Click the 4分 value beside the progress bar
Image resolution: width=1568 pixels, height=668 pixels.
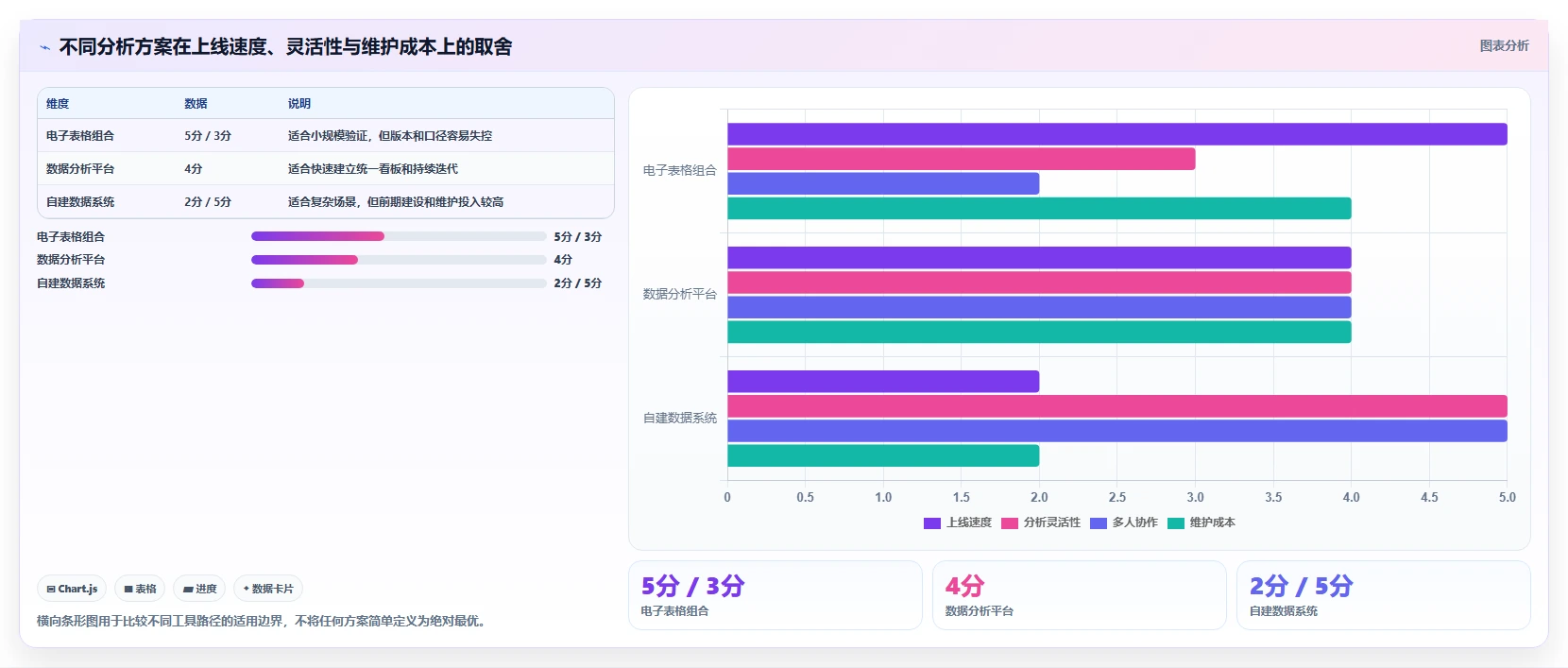pos(563,260)
